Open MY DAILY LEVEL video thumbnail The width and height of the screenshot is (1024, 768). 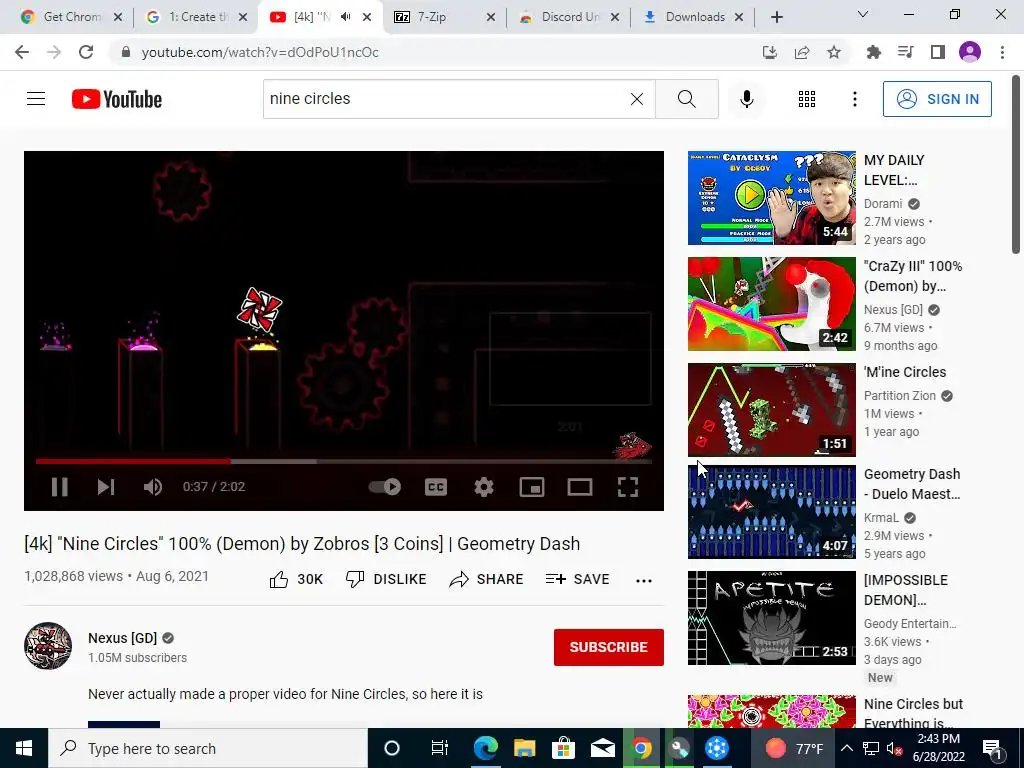coord(771,198)
